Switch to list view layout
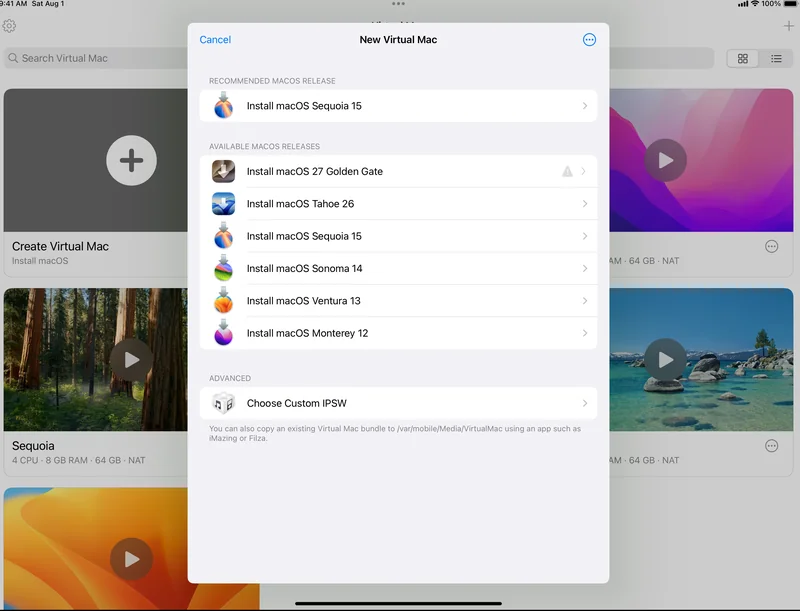 776,59
